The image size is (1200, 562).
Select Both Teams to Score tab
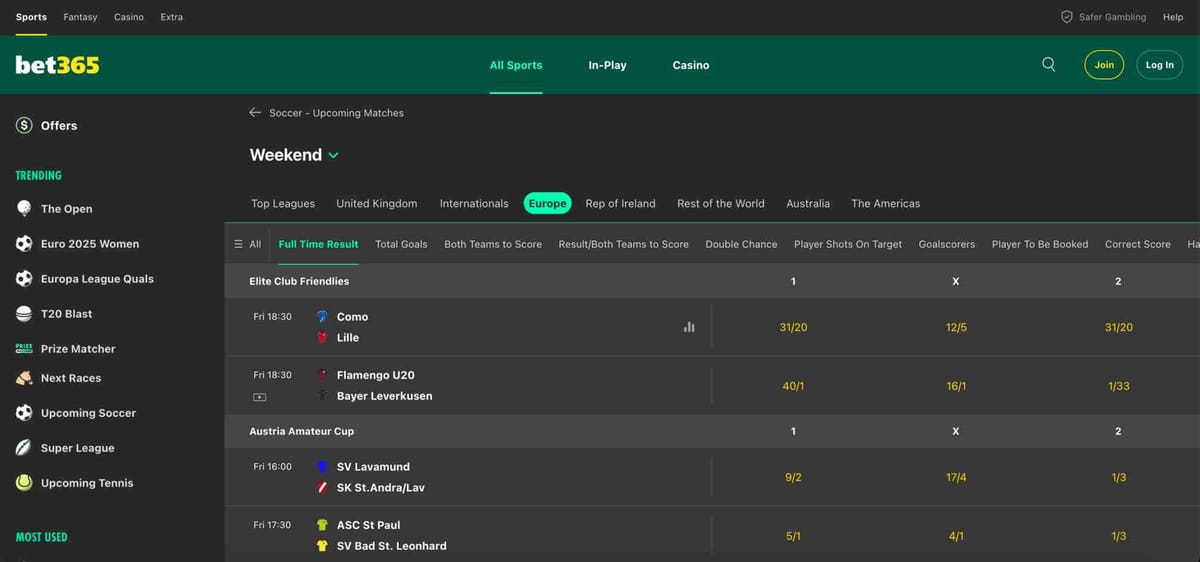[x=493, y=244]
